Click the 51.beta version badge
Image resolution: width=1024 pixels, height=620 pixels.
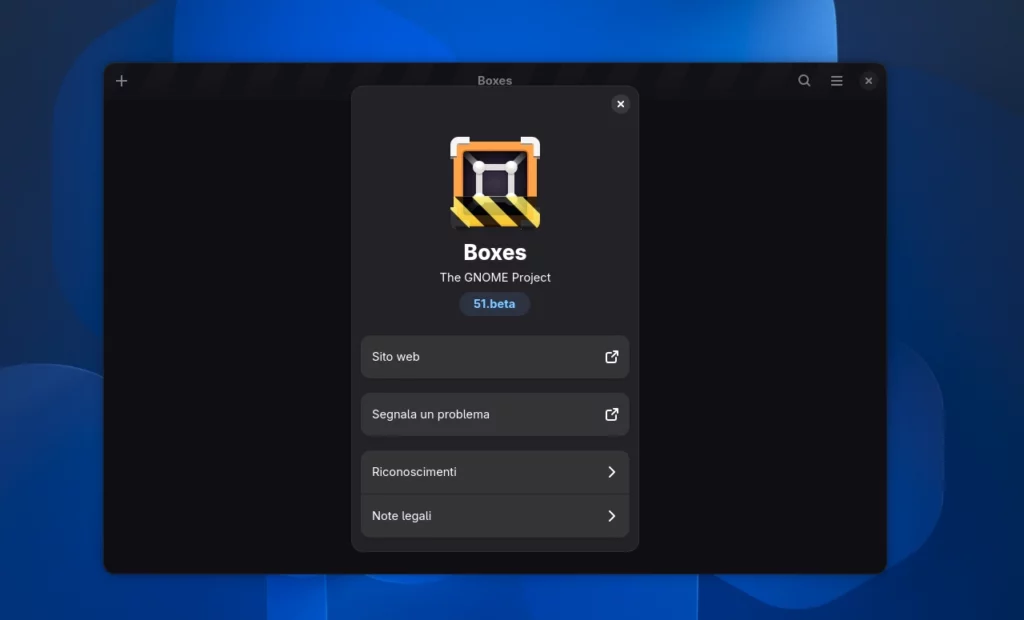(494, 304)
